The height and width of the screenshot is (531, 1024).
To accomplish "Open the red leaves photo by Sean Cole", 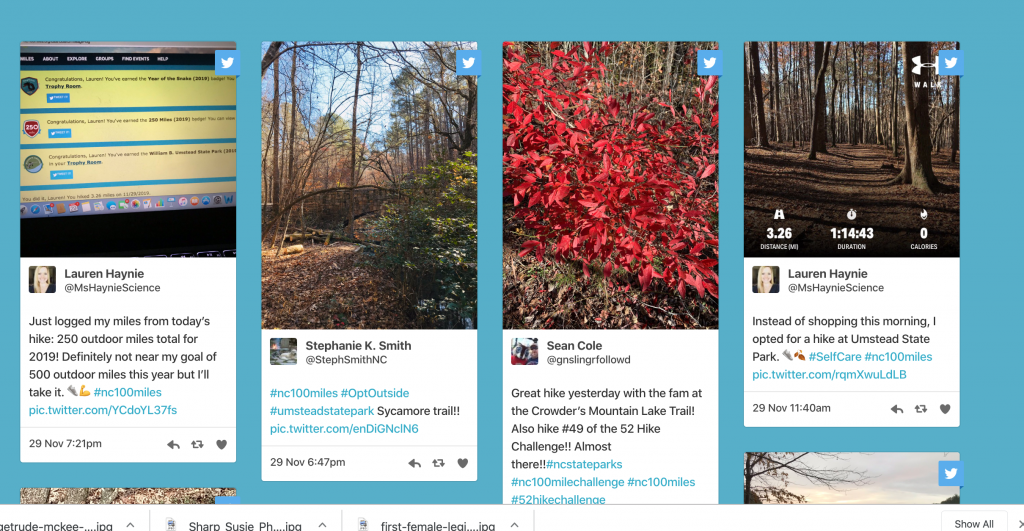I will [611, 185].
